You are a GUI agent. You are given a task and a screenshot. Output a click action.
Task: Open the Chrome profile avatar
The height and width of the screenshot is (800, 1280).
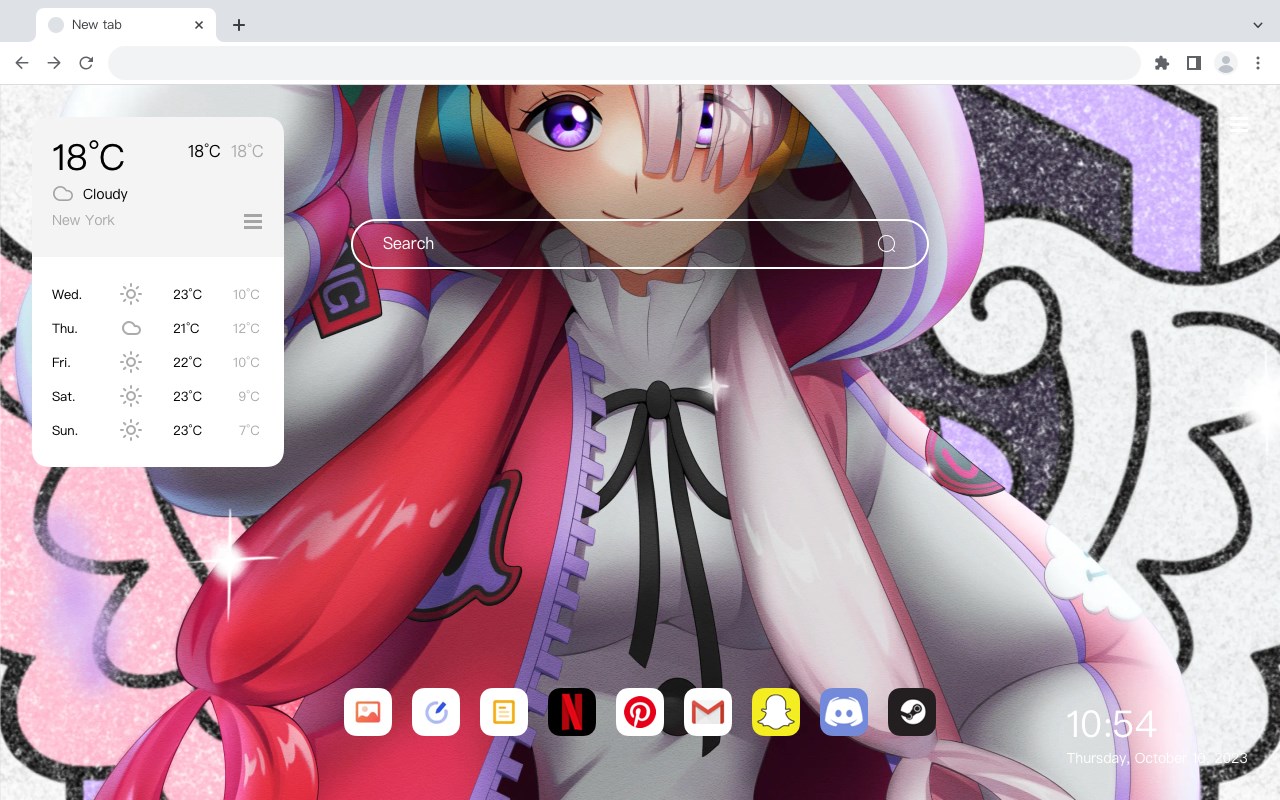pyautogui.click(x=1226, y=63)
